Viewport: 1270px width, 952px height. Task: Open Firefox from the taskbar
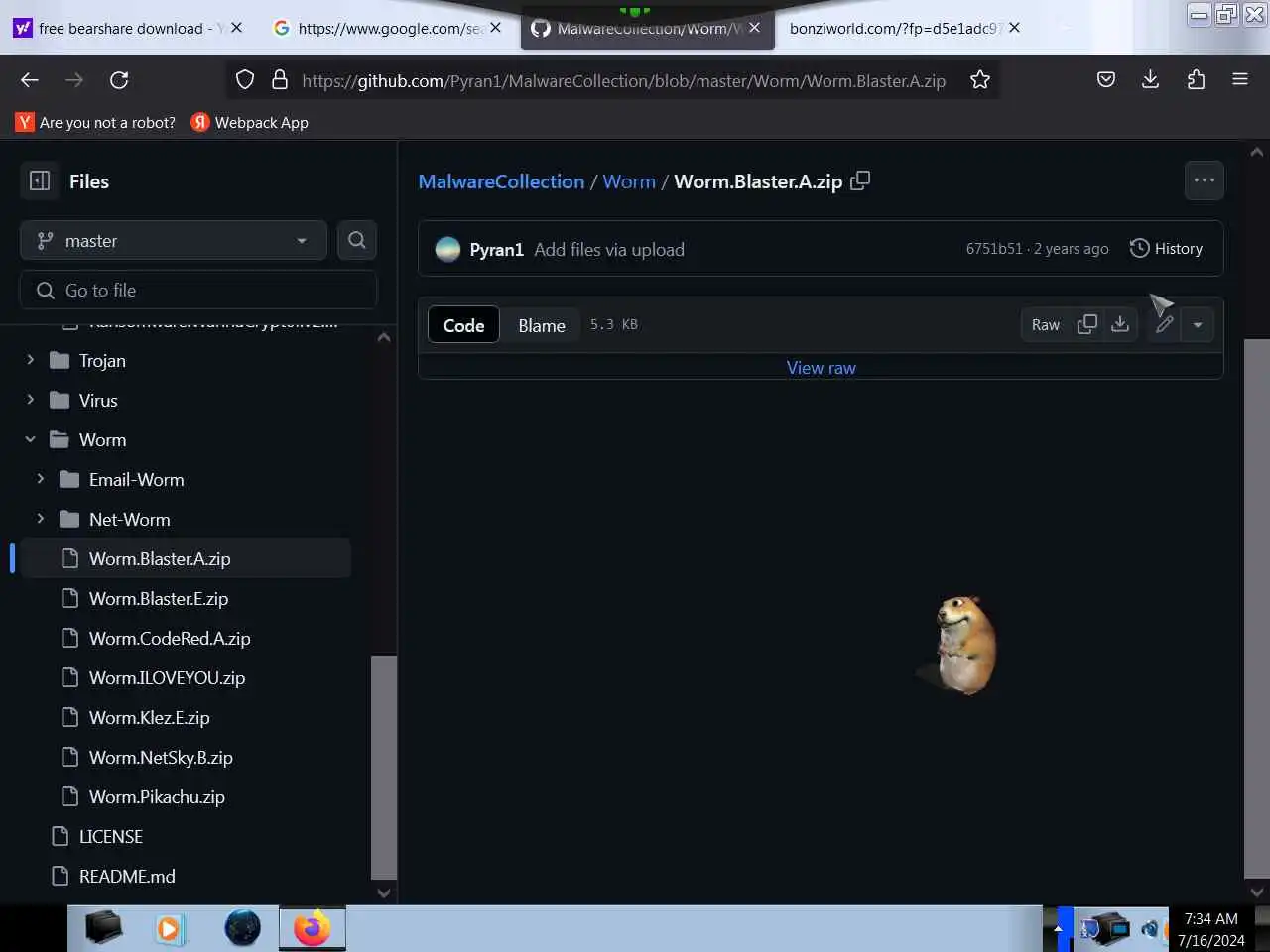pos(313,929)
